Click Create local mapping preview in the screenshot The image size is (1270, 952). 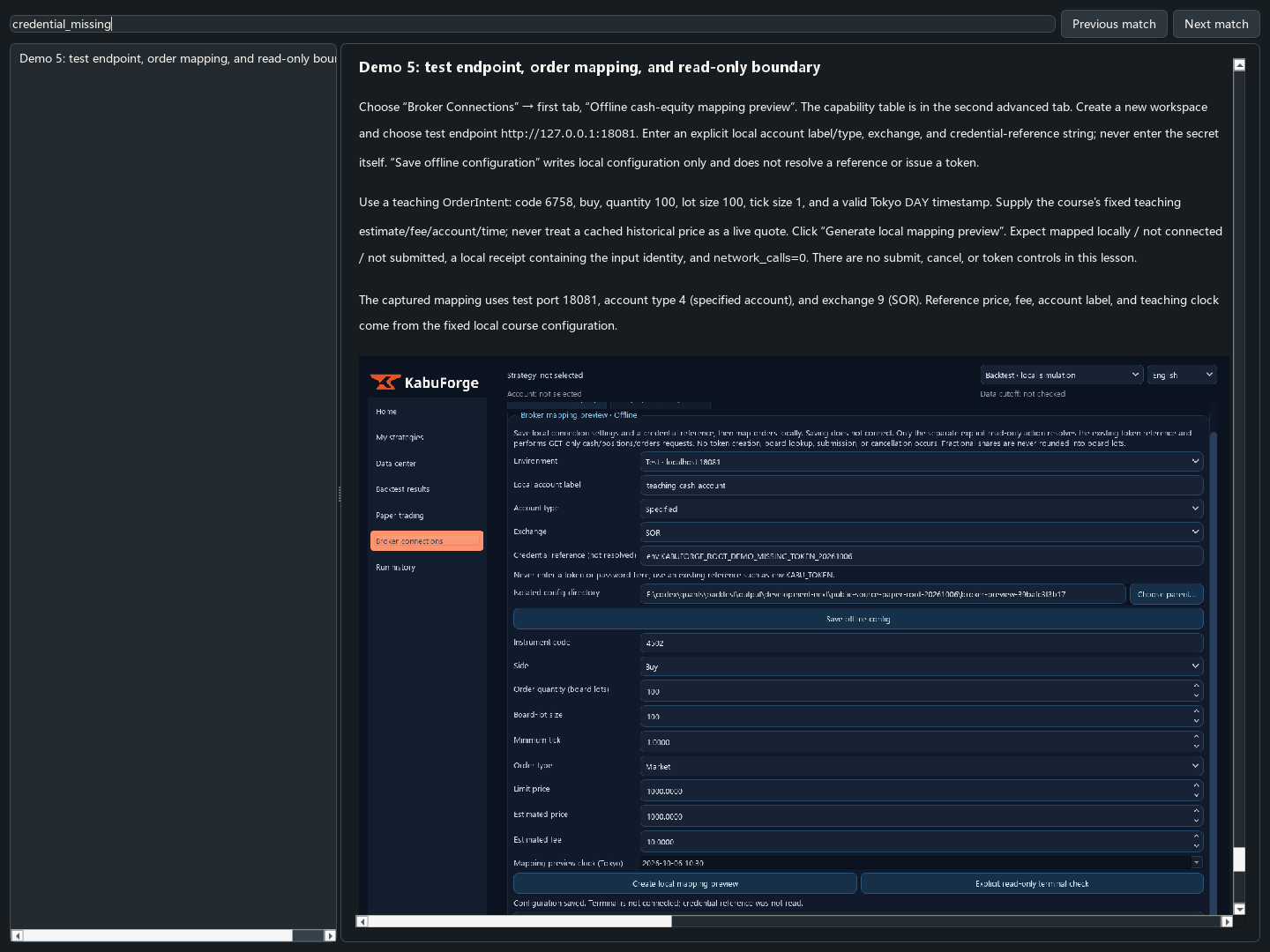tap(685, 883)
